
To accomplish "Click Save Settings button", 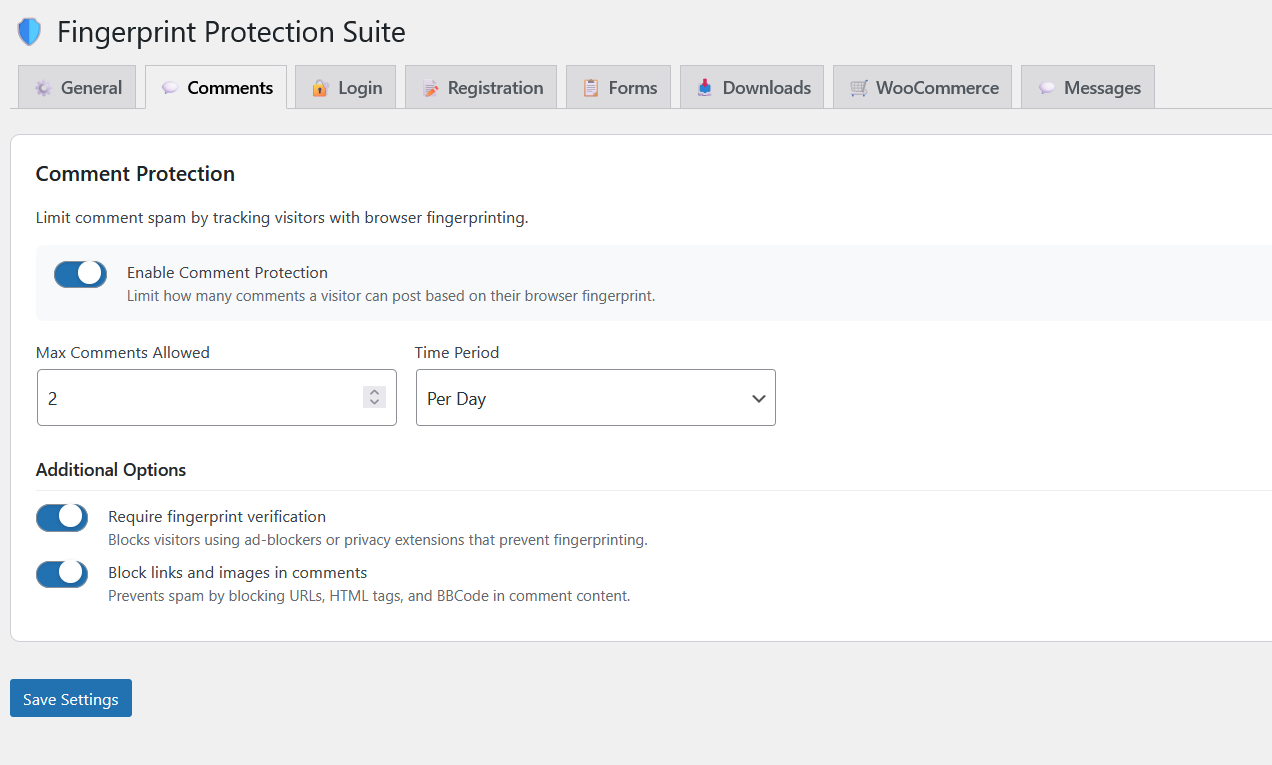I will click(71, 698).
